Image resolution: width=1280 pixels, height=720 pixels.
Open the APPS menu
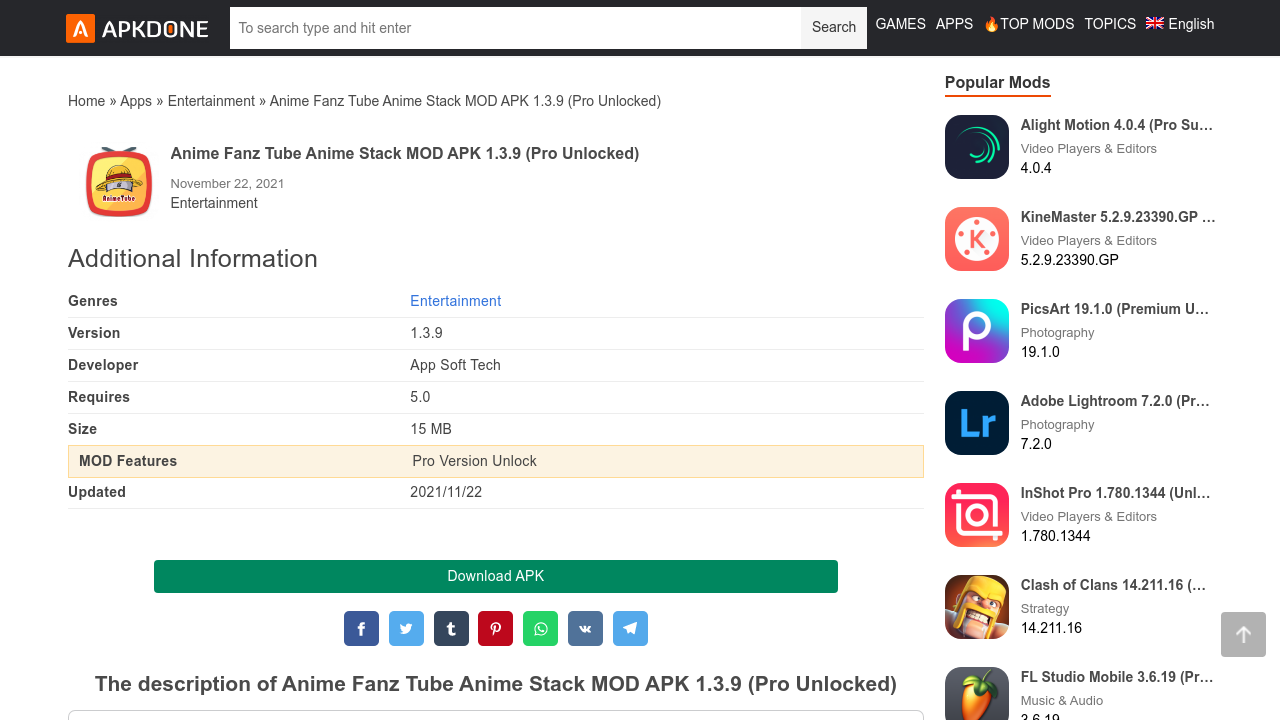coord(954,24)
